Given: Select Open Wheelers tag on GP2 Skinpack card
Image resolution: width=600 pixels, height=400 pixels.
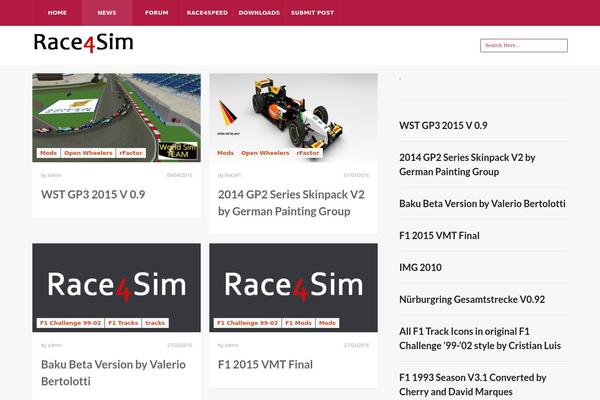Looking at the screenshot, I should (x=265, y=153).
